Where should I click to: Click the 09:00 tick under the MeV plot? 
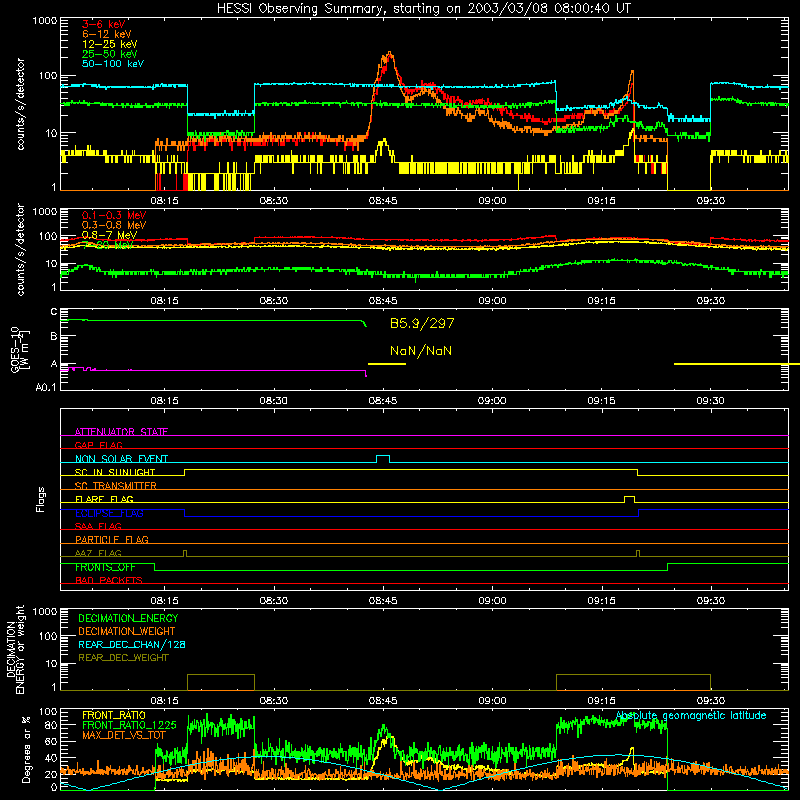coord(492,301)
